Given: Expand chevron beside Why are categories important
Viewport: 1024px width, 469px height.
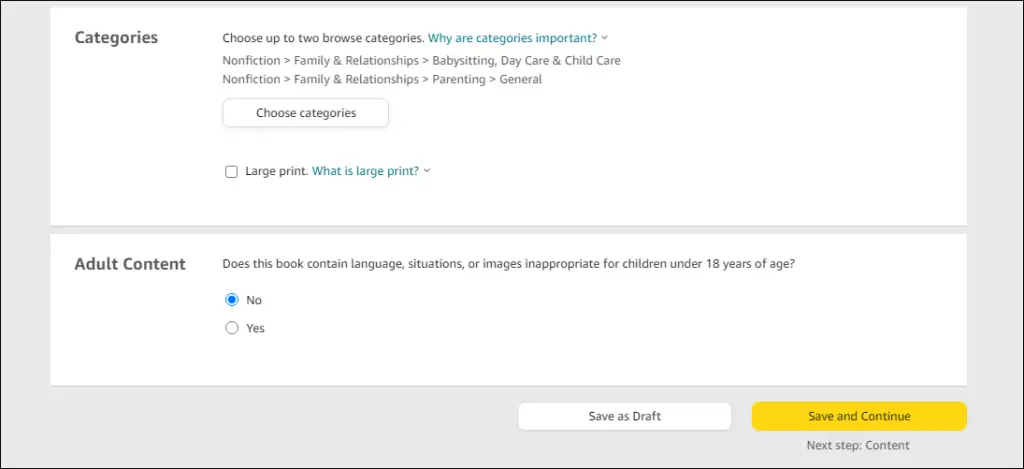Looking at the screenshot, I should tap(605, 38).
